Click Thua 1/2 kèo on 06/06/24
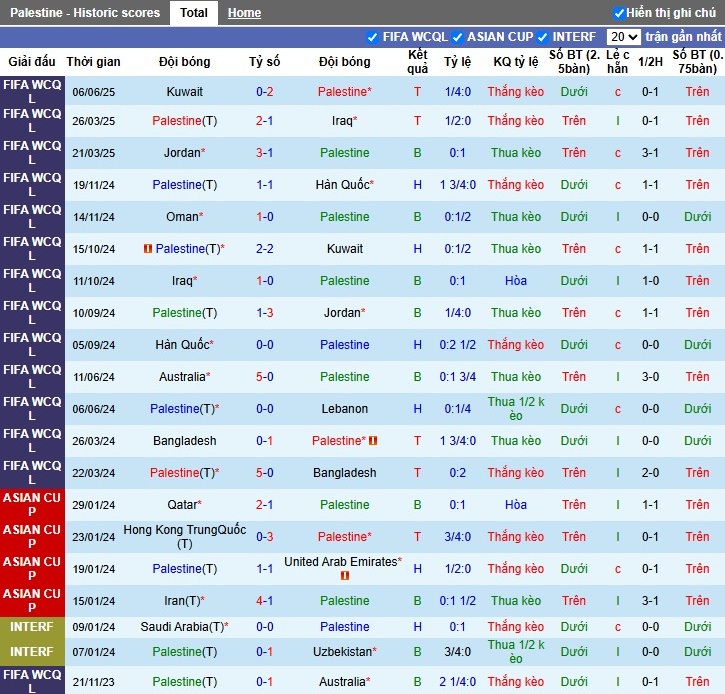 [x=516, y=409]
